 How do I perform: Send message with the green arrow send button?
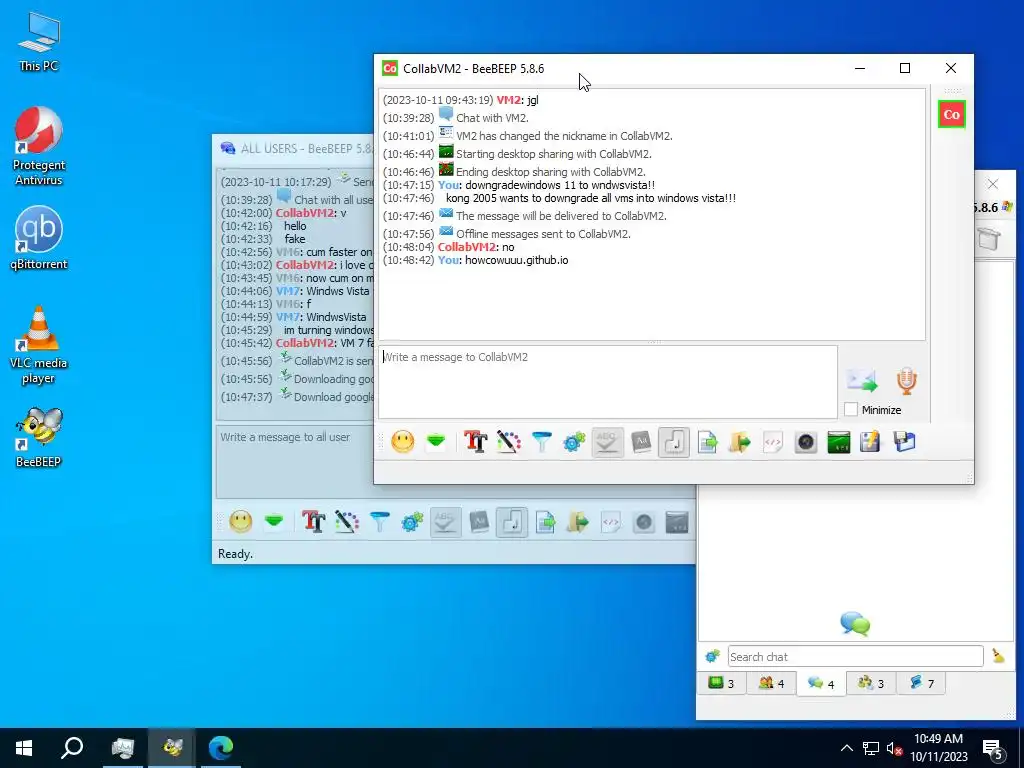(862, 380)
